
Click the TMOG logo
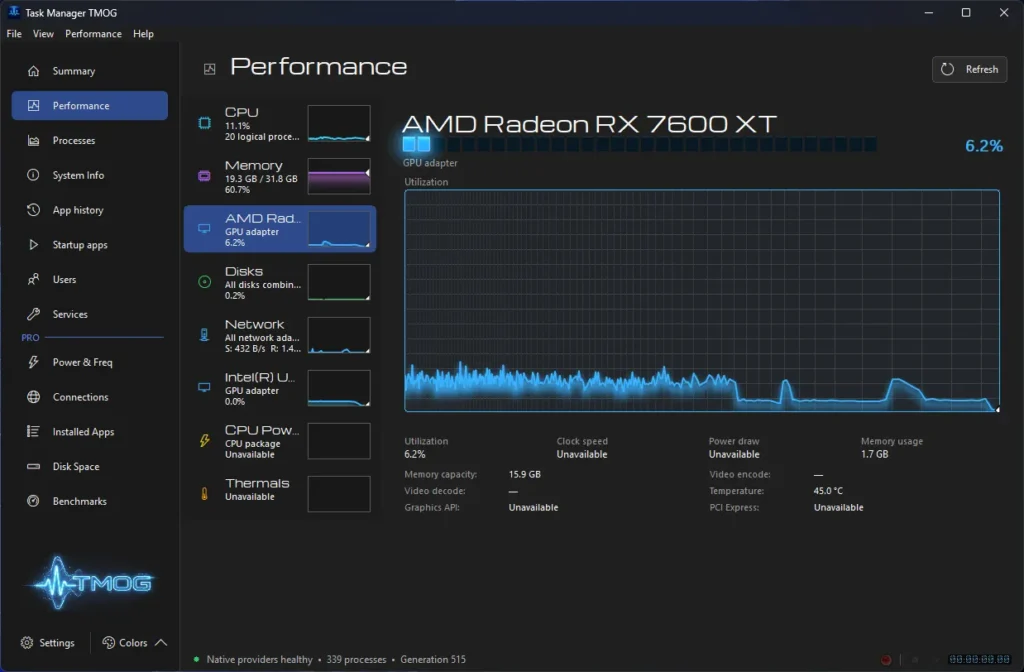[91, 583]
